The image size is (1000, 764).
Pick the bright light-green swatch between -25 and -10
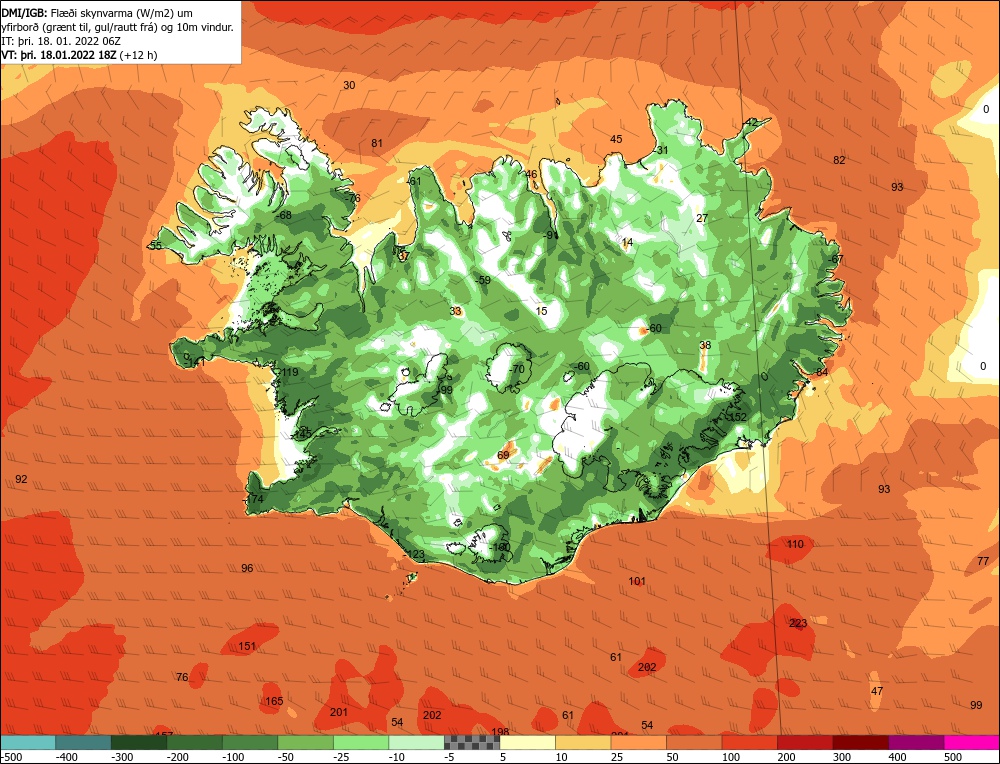(x=361, y=742)
